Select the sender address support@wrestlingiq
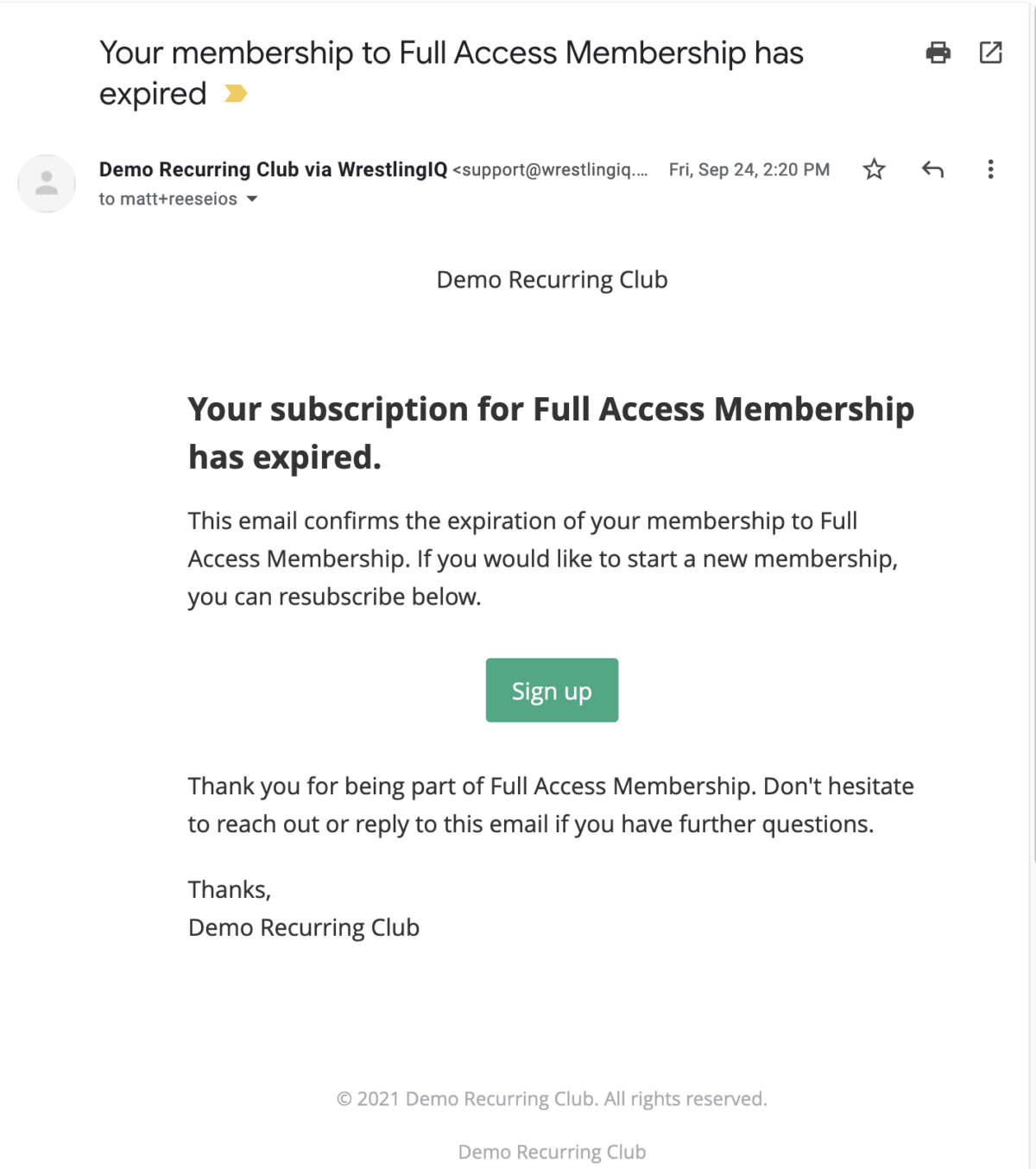The image size is (1036, 1169). [548, 169]
